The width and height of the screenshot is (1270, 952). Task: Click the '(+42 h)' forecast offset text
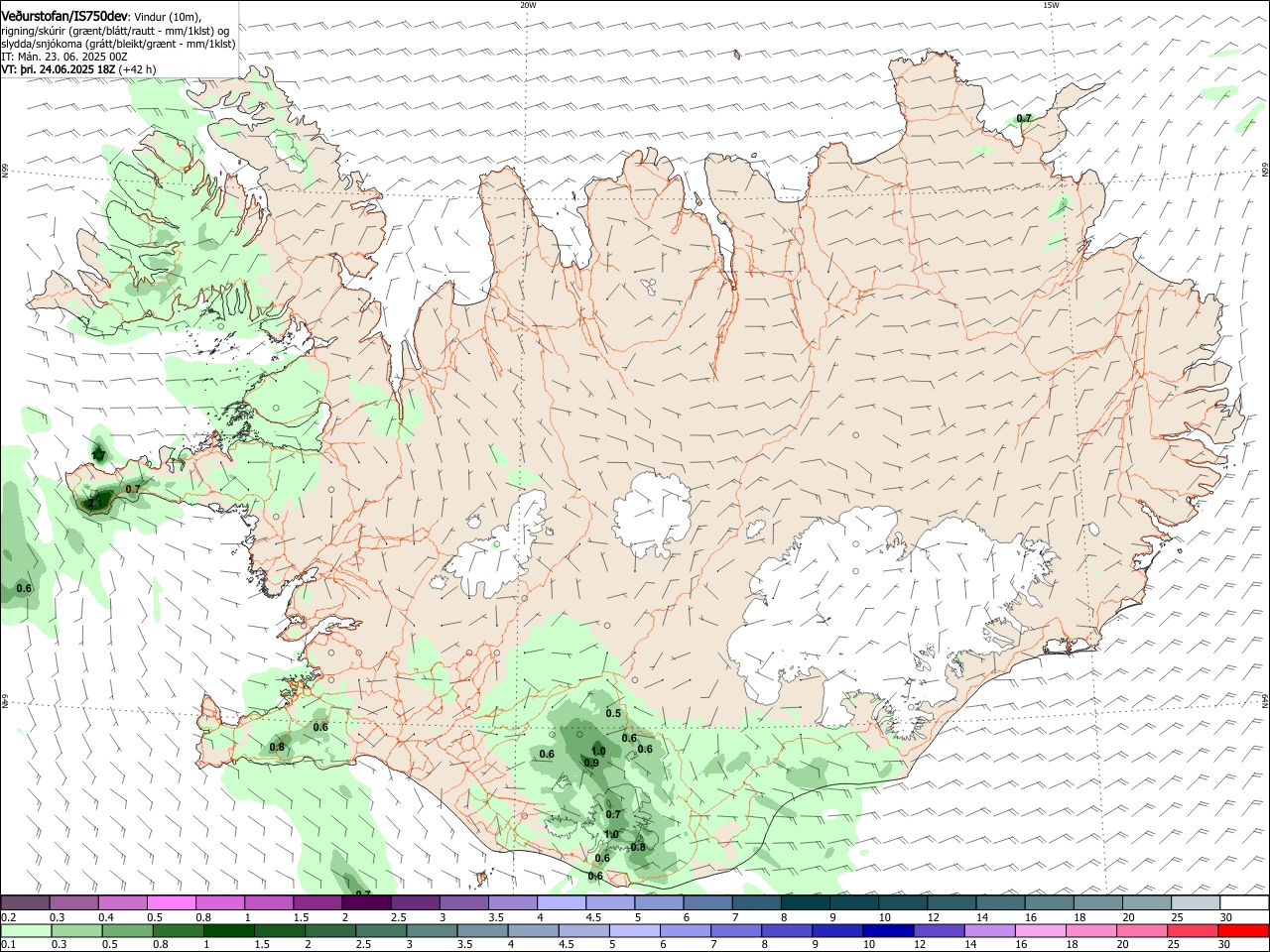[137, 69]
